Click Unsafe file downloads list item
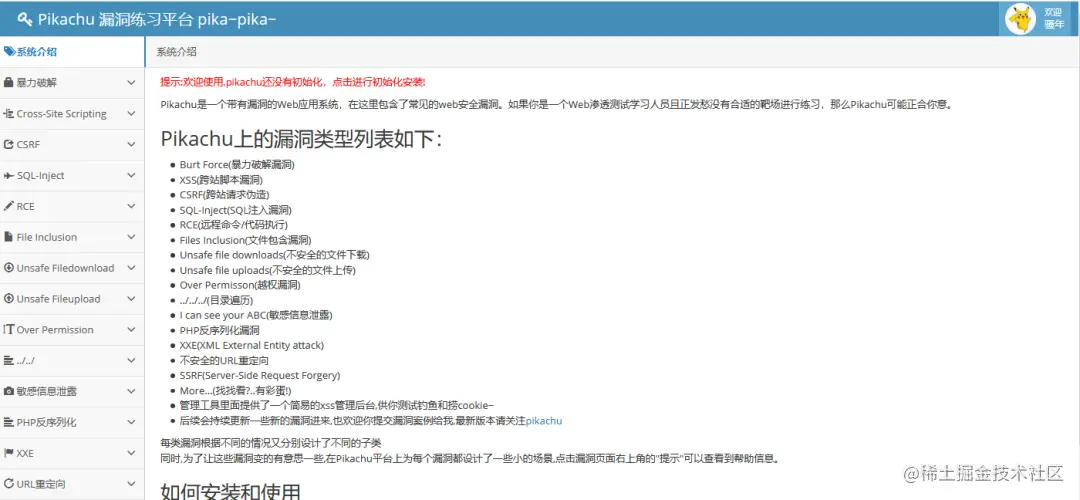This screenshot has width=1080, height=500. click(x=275, y=255)
